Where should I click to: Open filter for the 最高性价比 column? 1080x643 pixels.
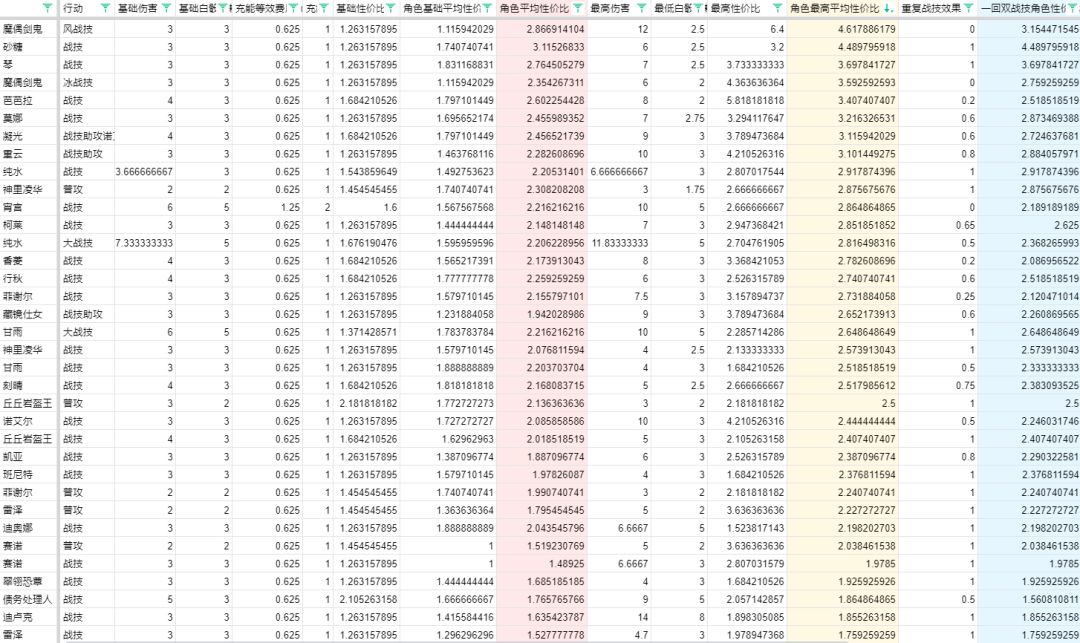777,8
